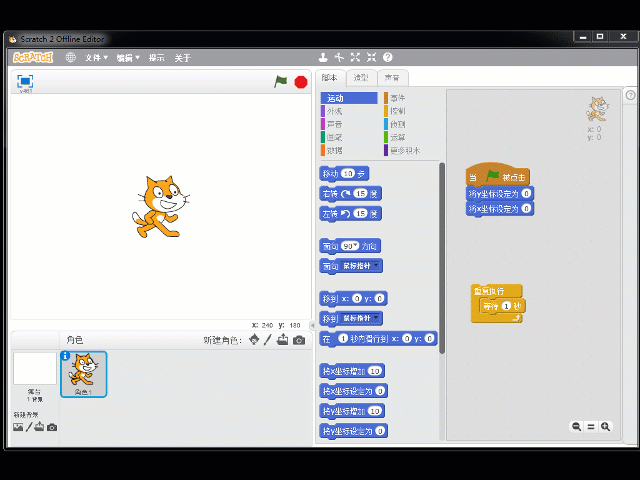Zoom out the scripts area
The height and width of the screenshot is (480, 640).
(576, 427)
